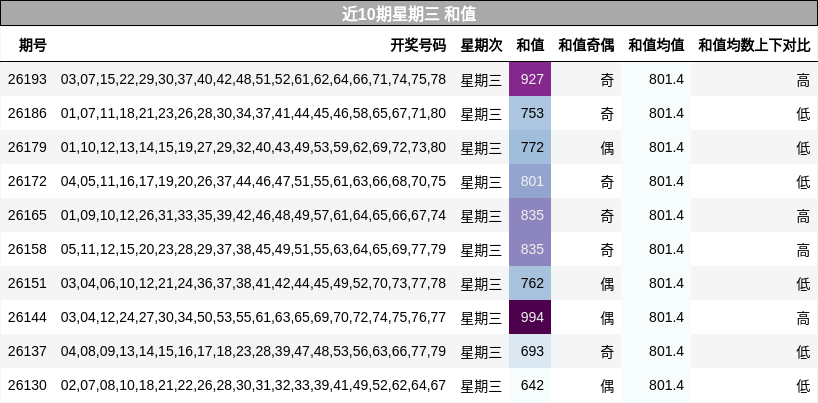The image size is (818, 403).
Task: Click the 和值 column header
Action: 530,45
